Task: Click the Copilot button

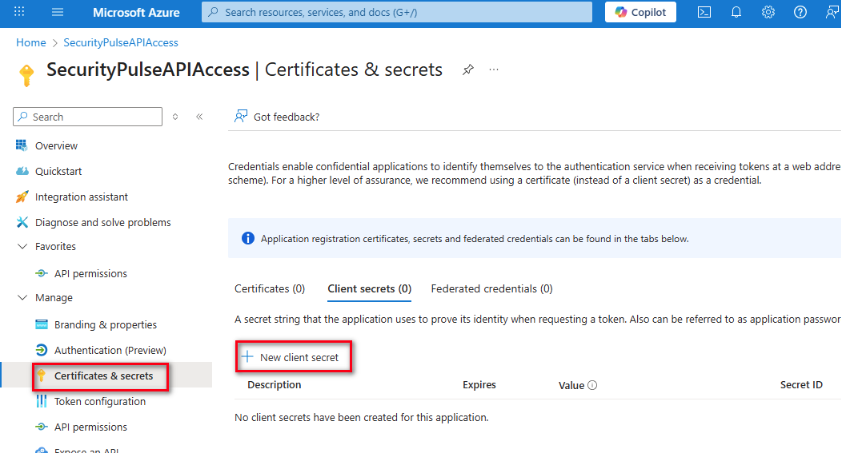Action: [x=640, y=12]
